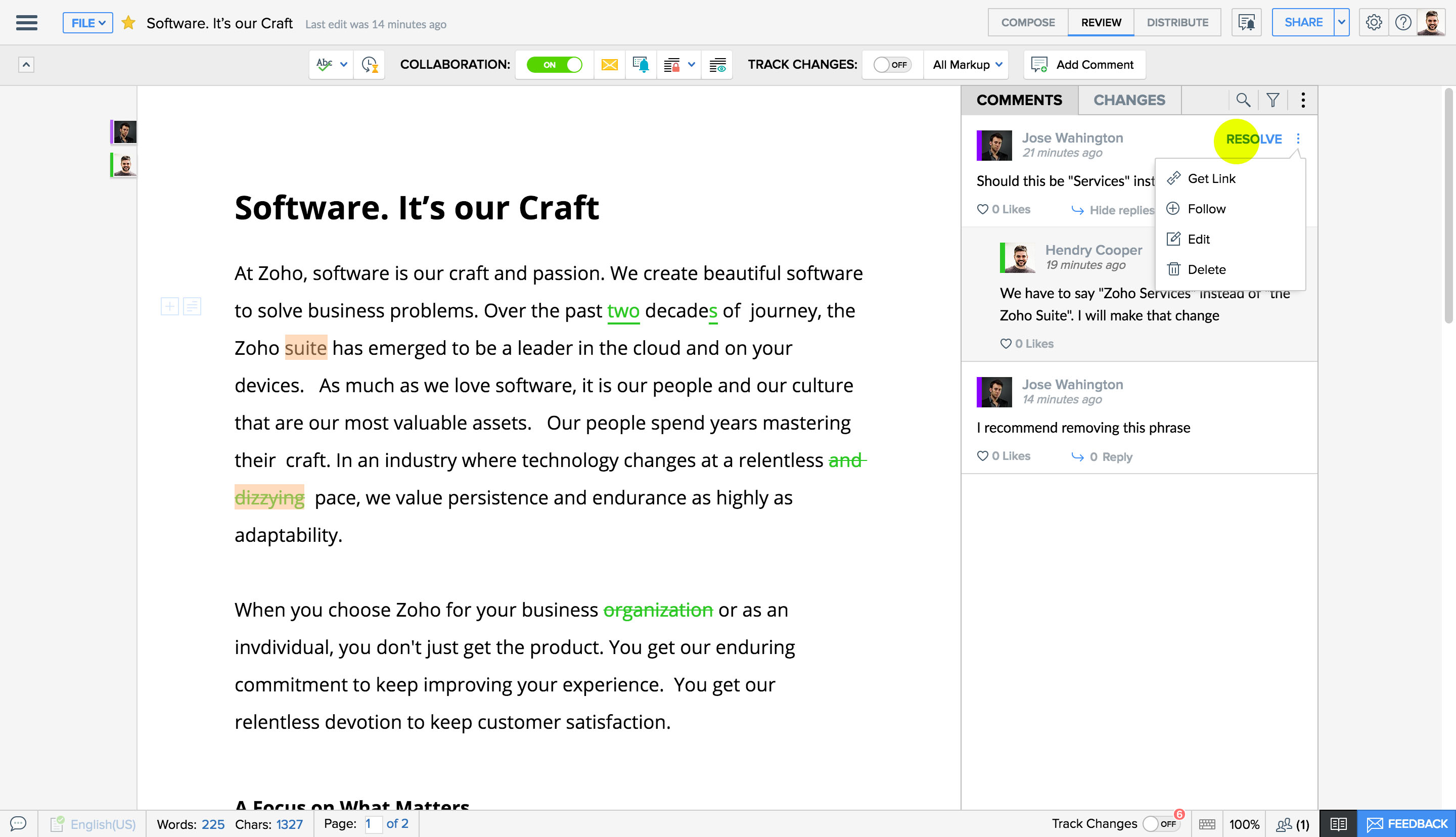This screenshot has width=1456, height=837.
Task: Open the settings gear icon
Action: click(x=1373, y=22)
